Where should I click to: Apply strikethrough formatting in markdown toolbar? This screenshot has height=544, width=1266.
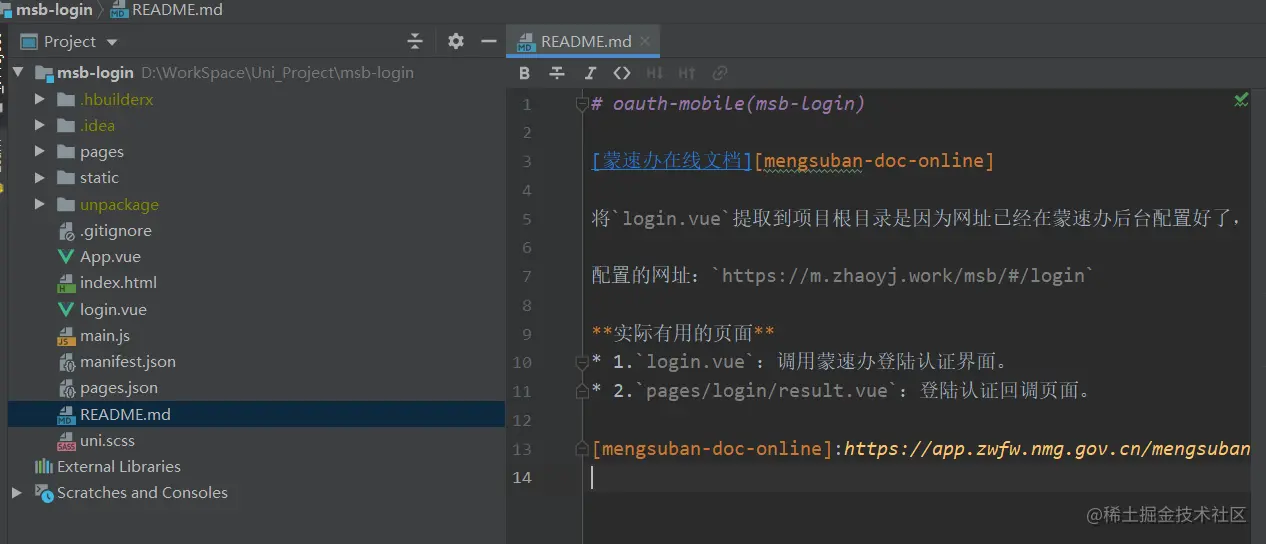(557, 73)
